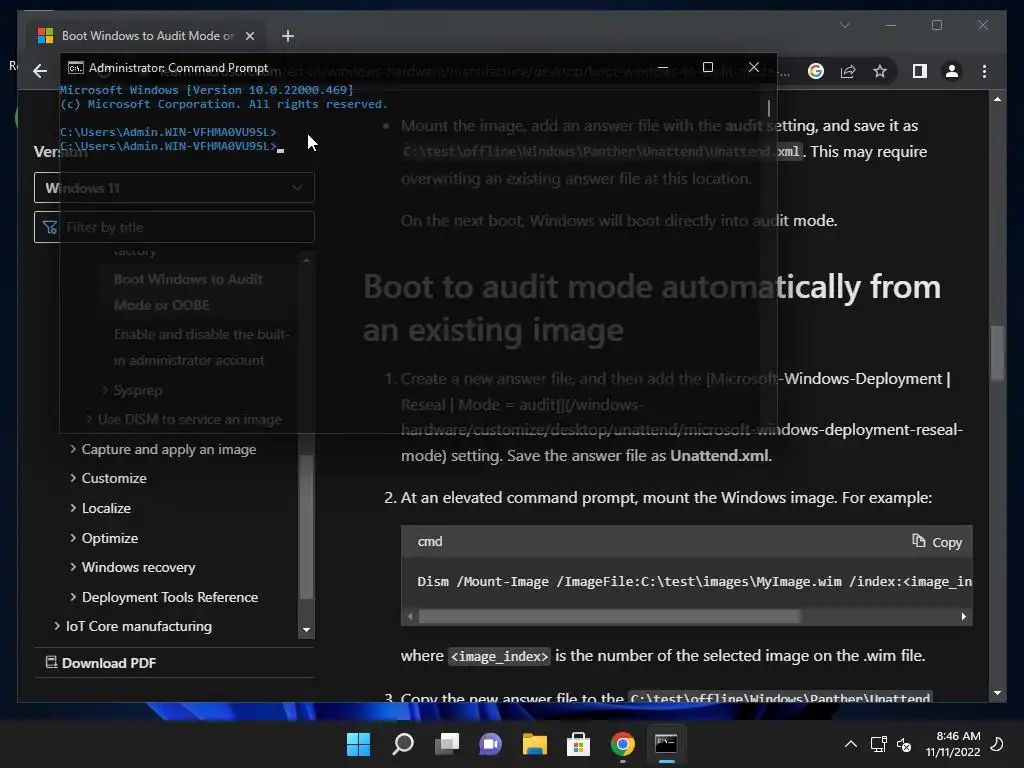Screen dimensions: 1024x768
Task: Open a new Chrome tab with plus button
Action: (x=287, y=36)
